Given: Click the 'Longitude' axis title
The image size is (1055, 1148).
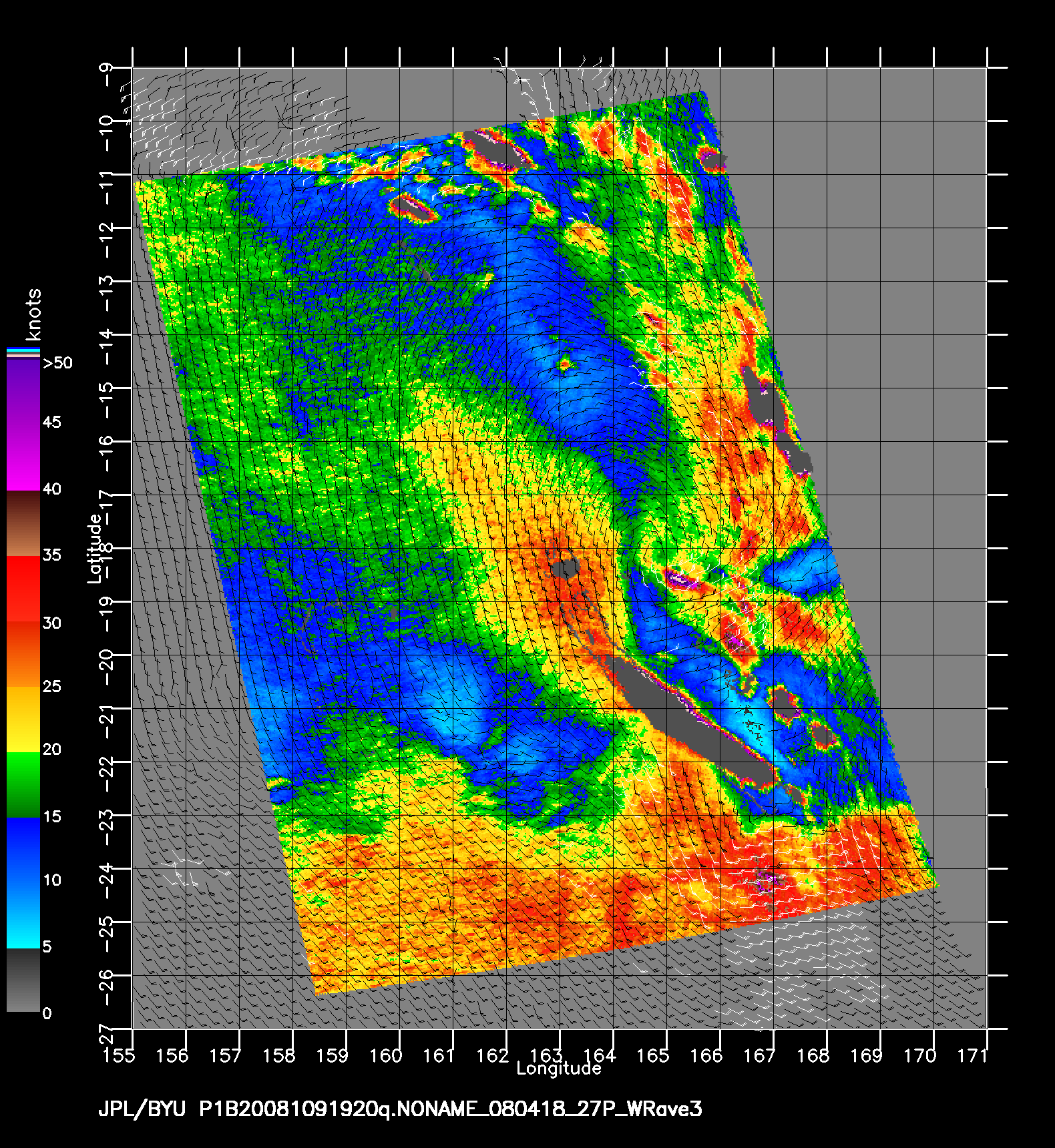Looking at the screenshot, I should click(559, 1069).
